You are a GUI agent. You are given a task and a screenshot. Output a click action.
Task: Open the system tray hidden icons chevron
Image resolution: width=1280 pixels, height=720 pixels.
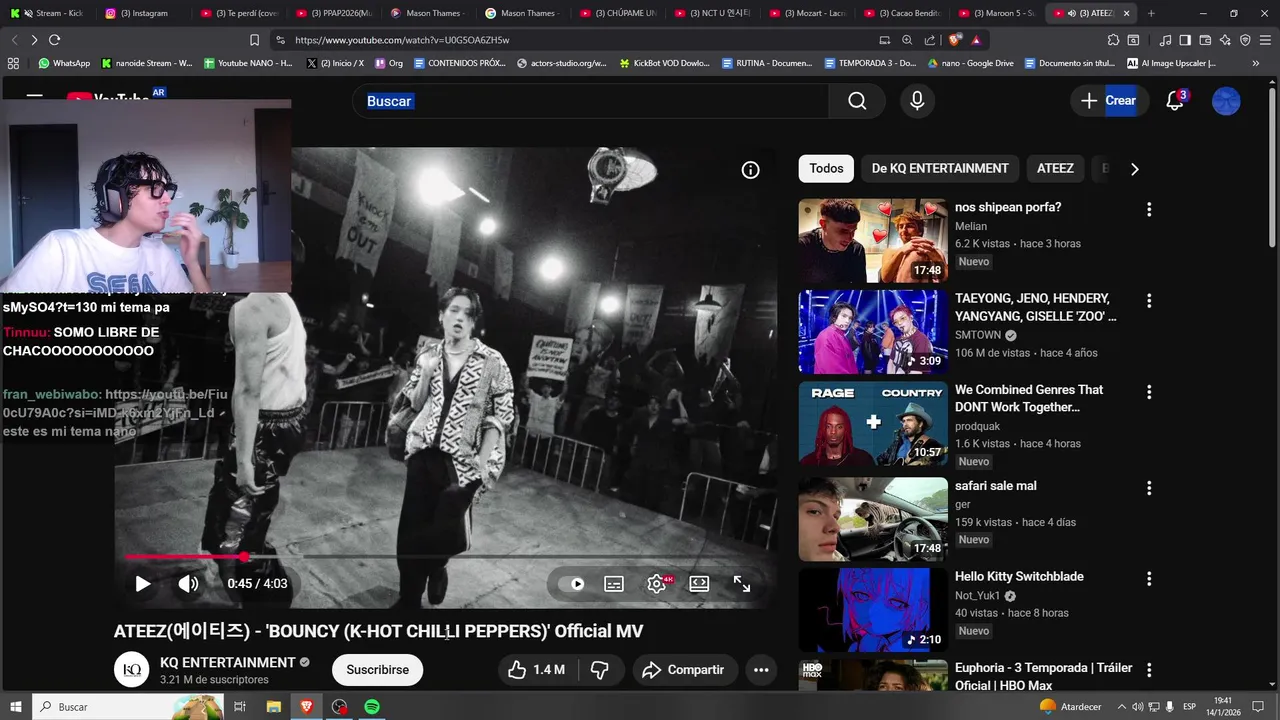(1120, 707)
